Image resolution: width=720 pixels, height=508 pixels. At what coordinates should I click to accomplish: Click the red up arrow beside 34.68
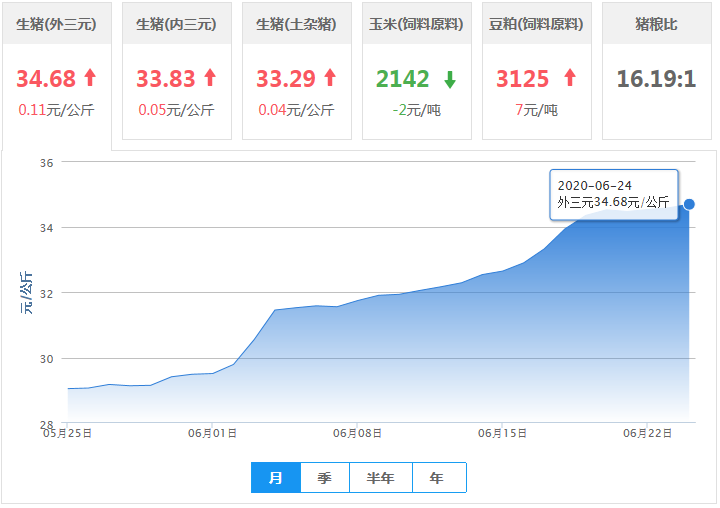[90, 78]
